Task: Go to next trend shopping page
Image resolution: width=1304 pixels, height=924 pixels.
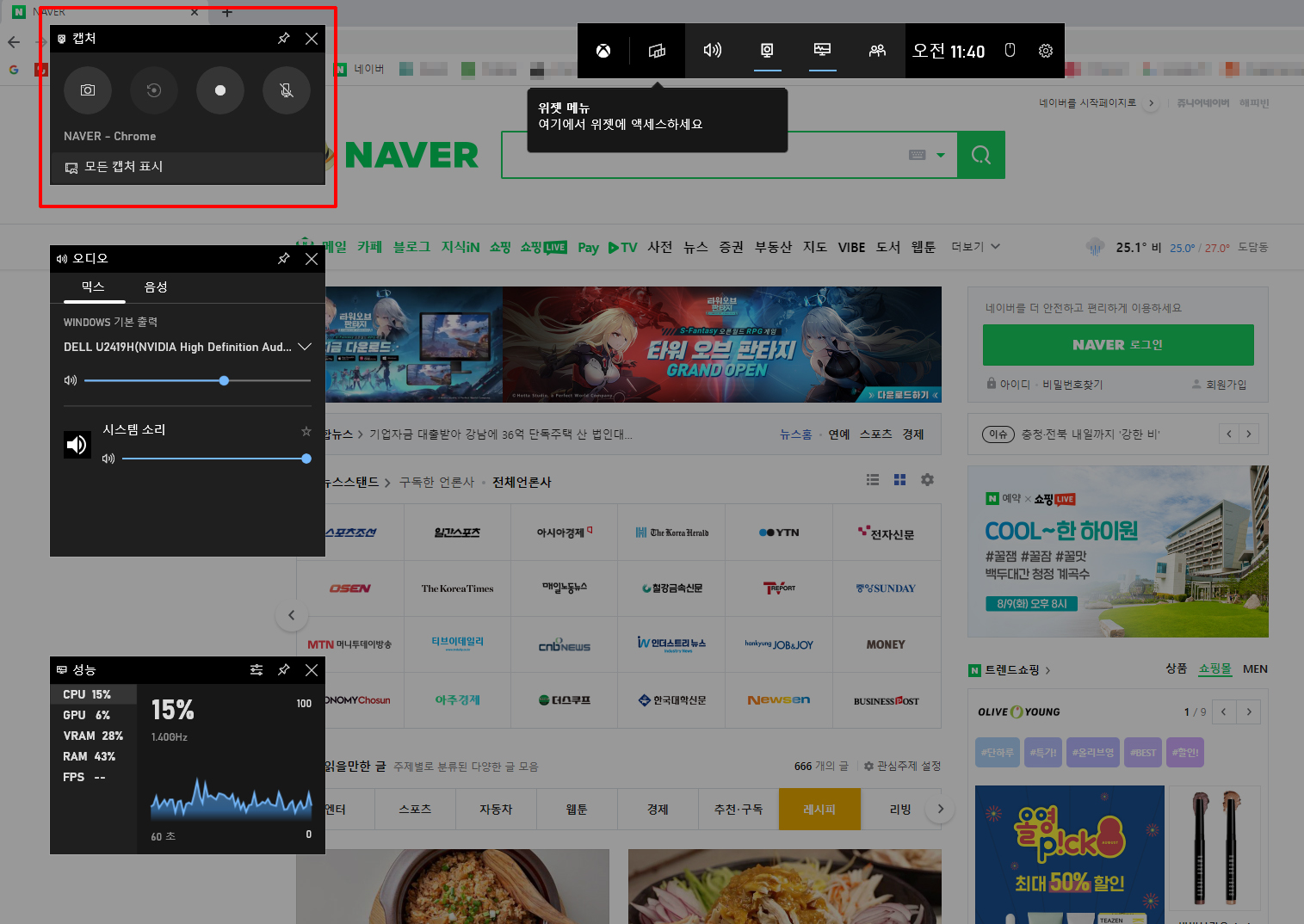Action: [x=1249, y=712]
